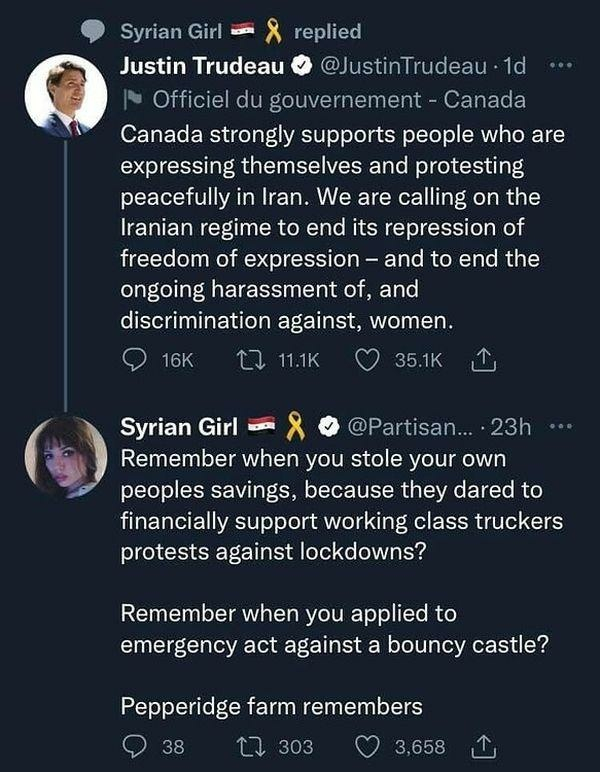Open more options on Syrian Girl's reply
The width and height of the screenshot is (600, 772).
[x=561, y=427]
